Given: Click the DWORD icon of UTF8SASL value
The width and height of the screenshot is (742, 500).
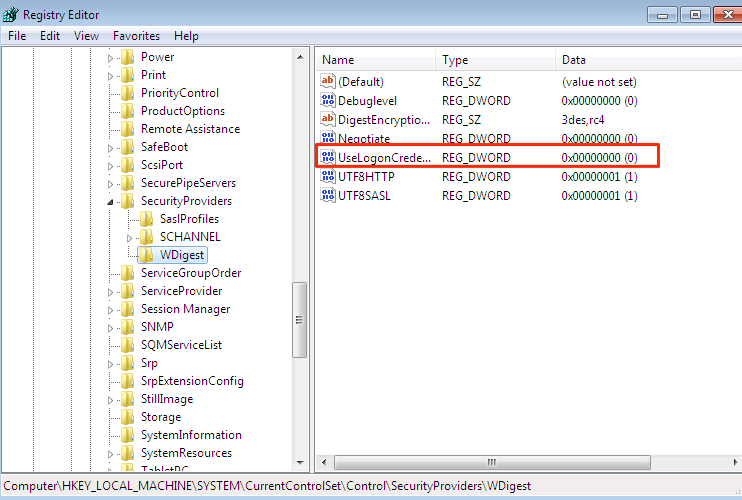Looking at the screenshot, I should 327,195.
